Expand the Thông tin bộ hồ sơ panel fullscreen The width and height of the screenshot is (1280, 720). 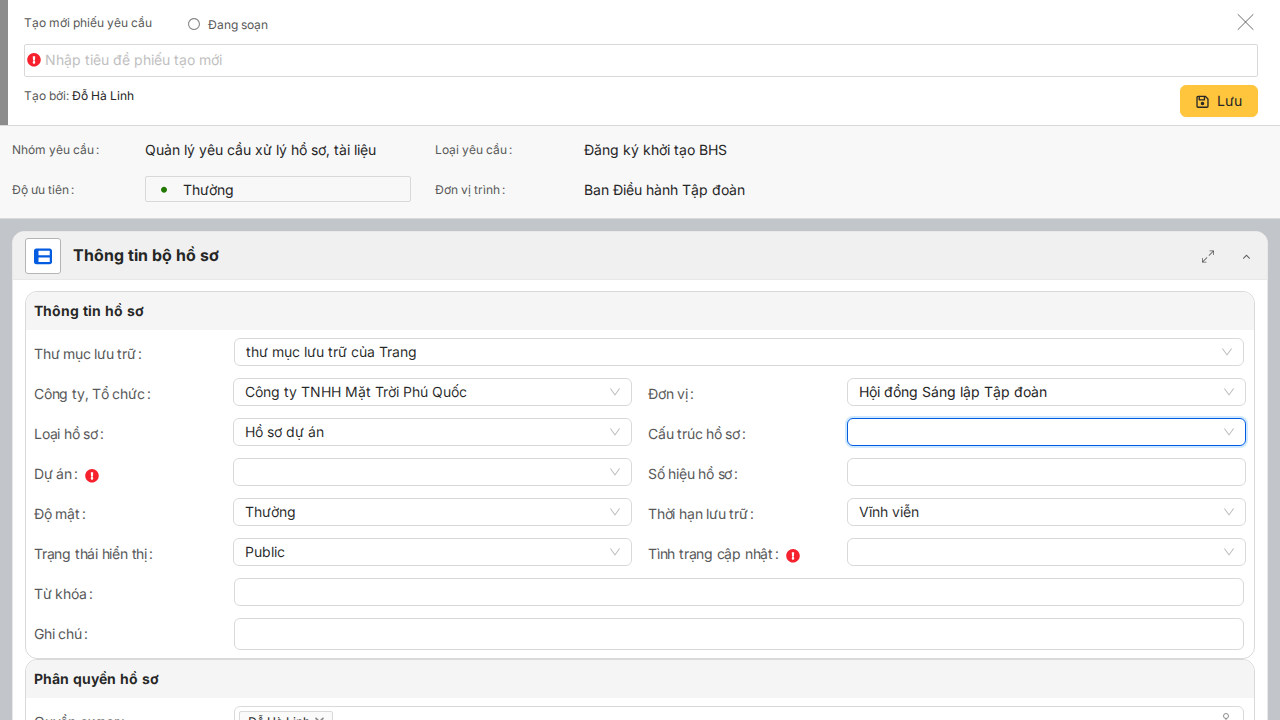(x=1208, y=257)
